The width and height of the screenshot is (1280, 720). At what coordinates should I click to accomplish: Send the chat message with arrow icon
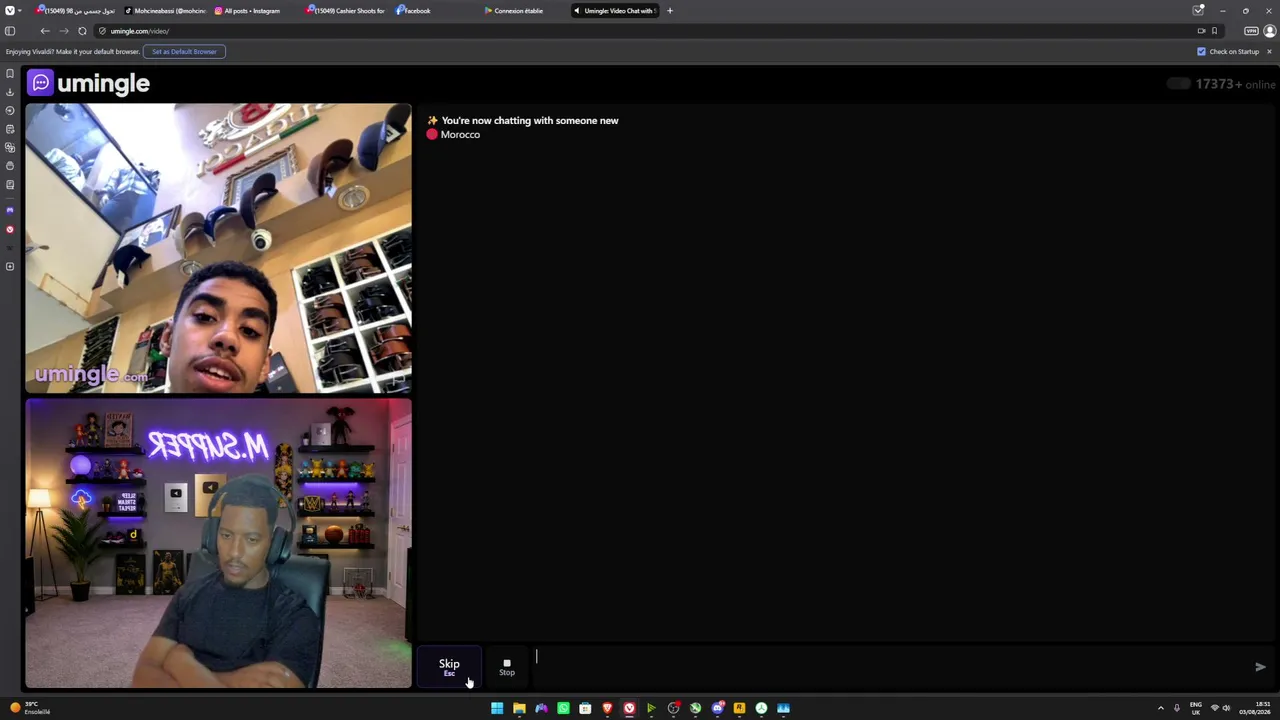(x=1260, y=667)
